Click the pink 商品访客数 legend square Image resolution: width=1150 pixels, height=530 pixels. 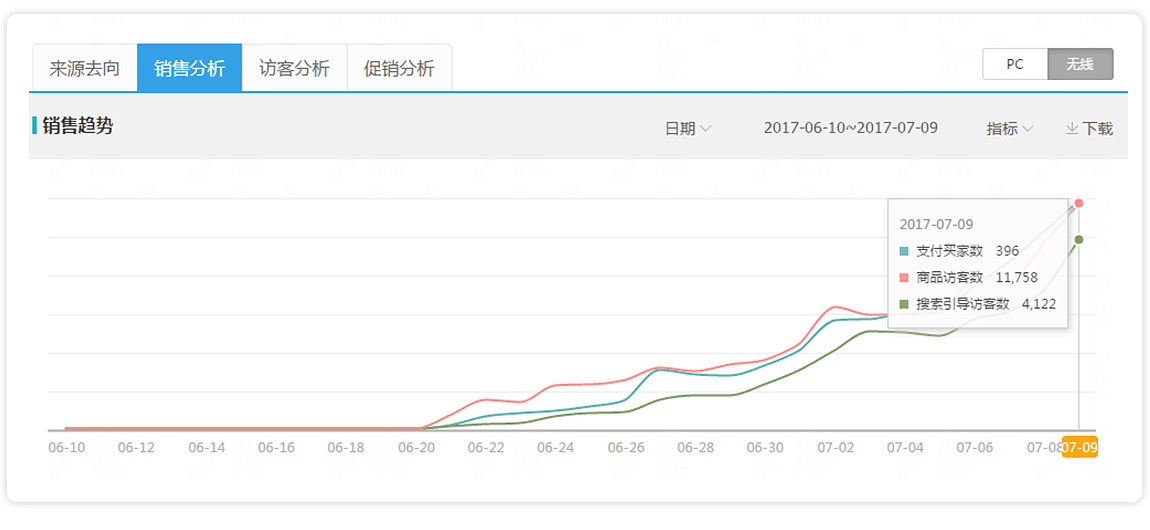[x=904, y=277]
